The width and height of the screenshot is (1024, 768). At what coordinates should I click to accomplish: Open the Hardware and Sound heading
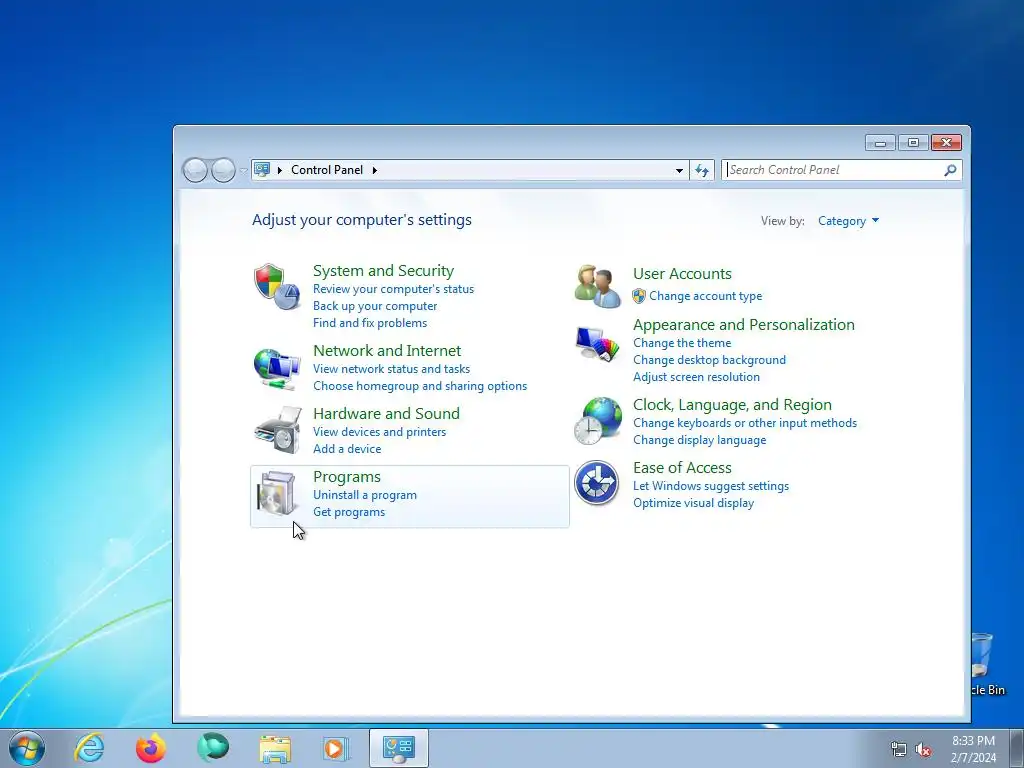[386, 413]
